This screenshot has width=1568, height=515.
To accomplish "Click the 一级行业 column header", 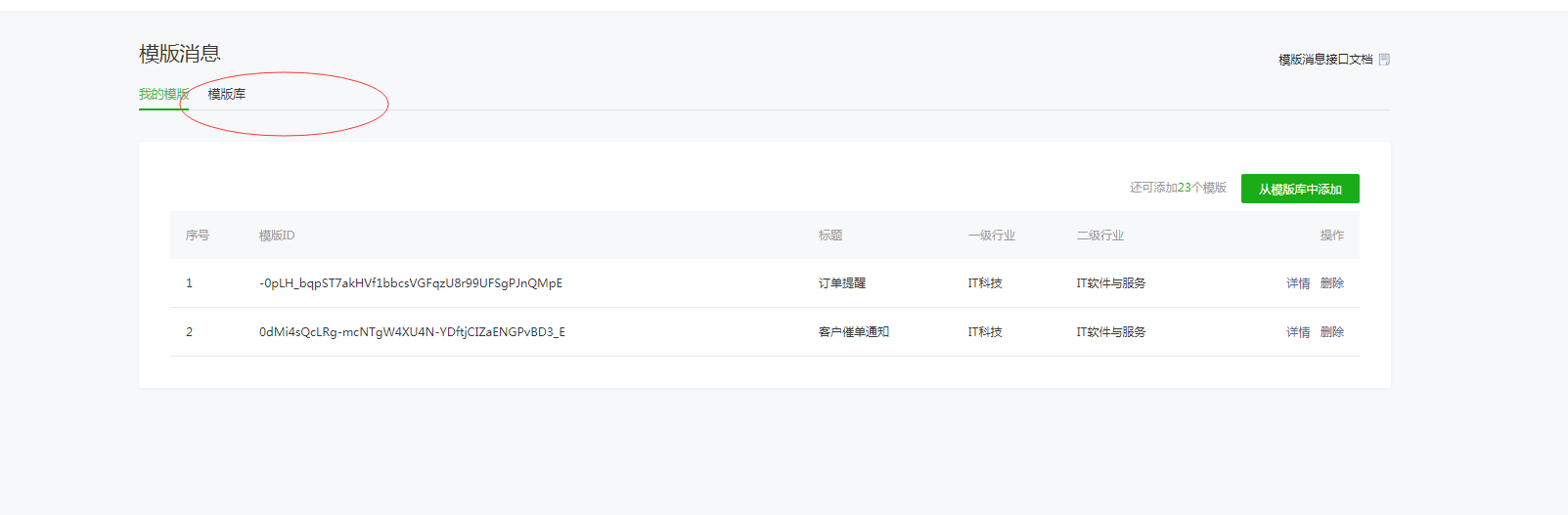I will point(991,236).
